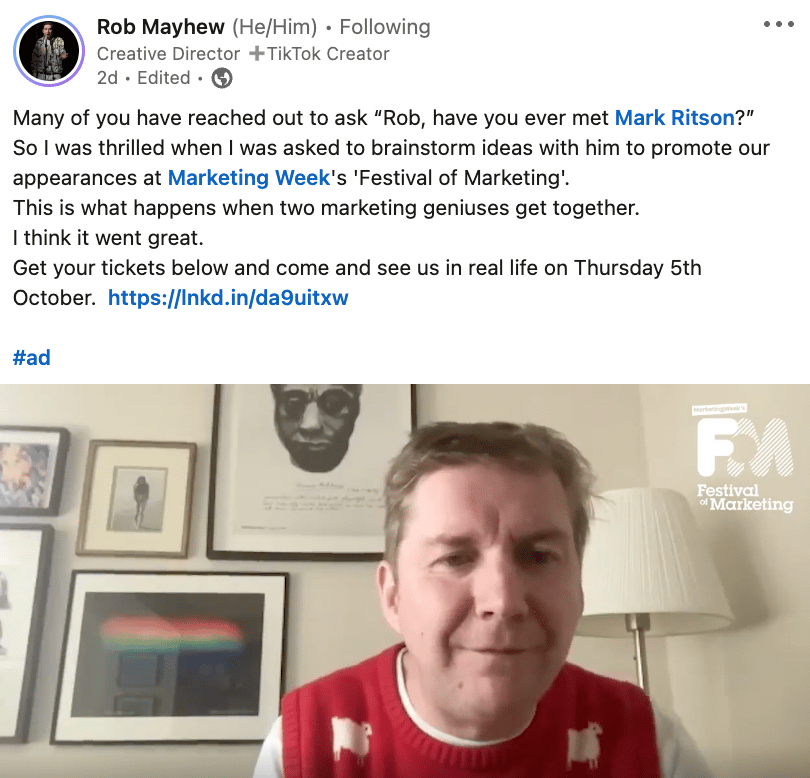
Task: Click the globe public visibility icon
Action: pyautogui.click(x=222, y=78)
